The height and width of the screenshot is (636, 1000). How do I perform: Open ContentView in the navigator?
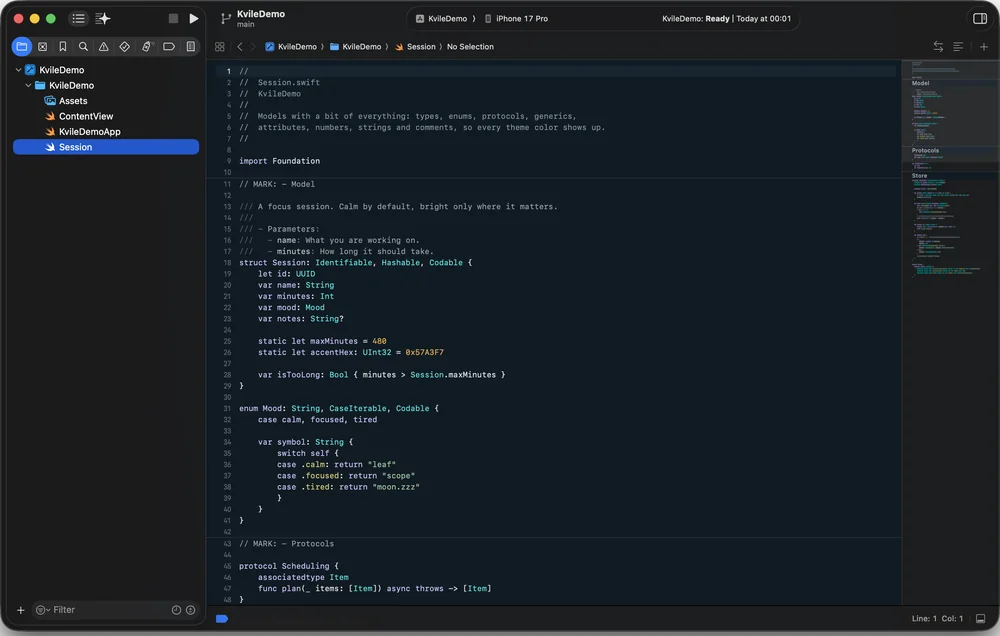pos(106,116)
